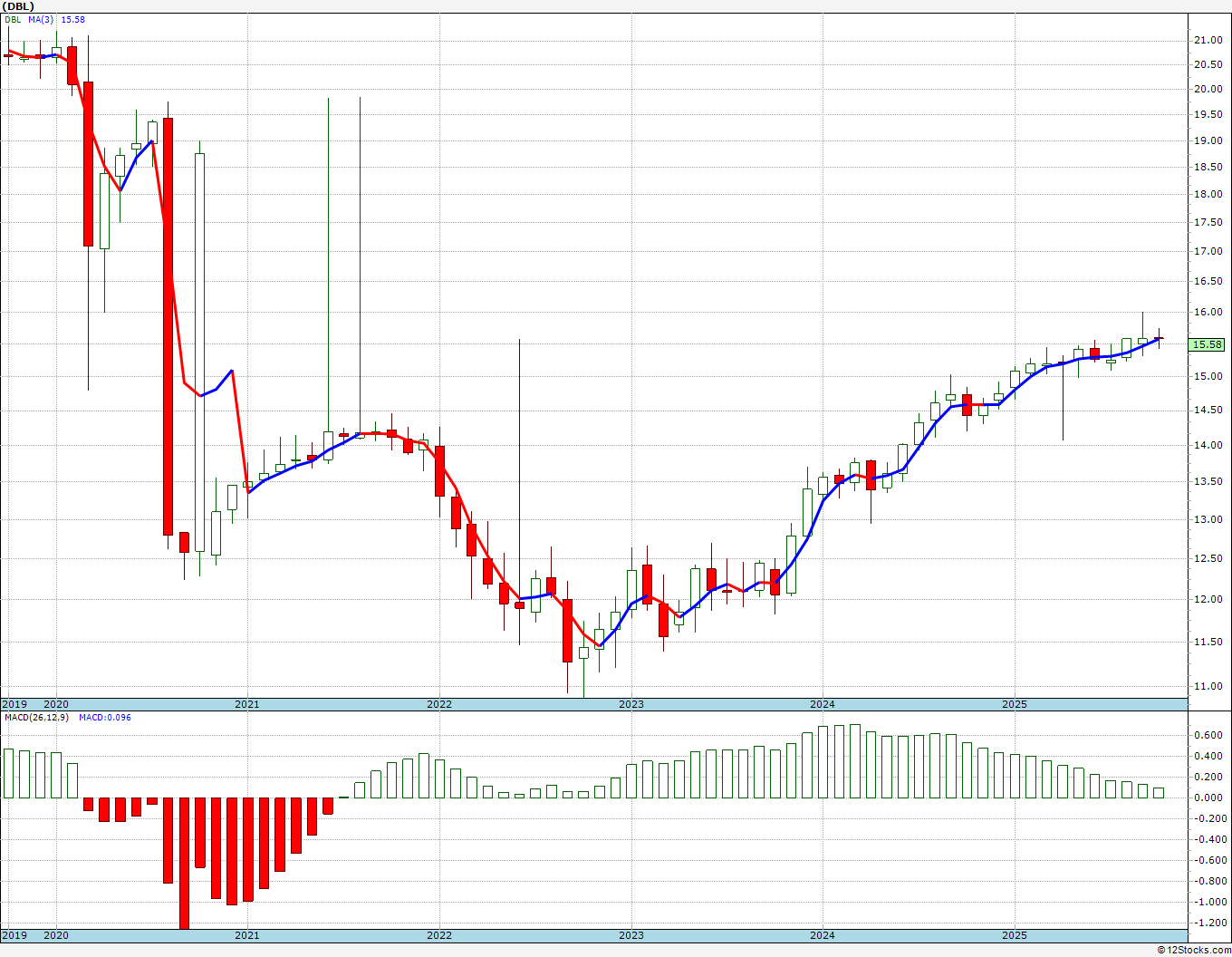Viewport: 1232px width, 957px height.
Task: Click the 21.00 price axis label
Action: click(x=1207, y=40)
